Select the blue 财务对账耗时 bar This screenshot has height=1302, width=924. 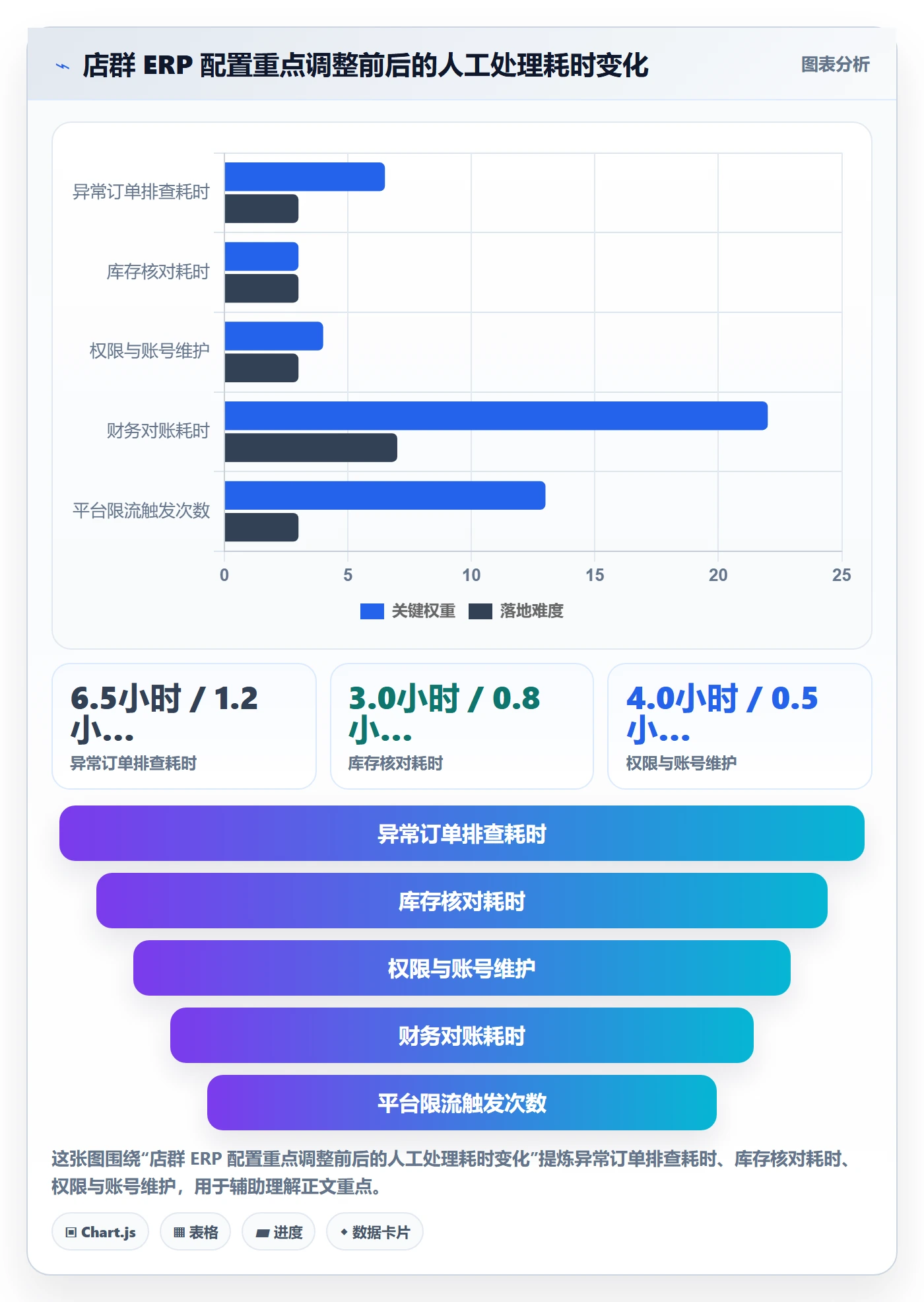496,416
